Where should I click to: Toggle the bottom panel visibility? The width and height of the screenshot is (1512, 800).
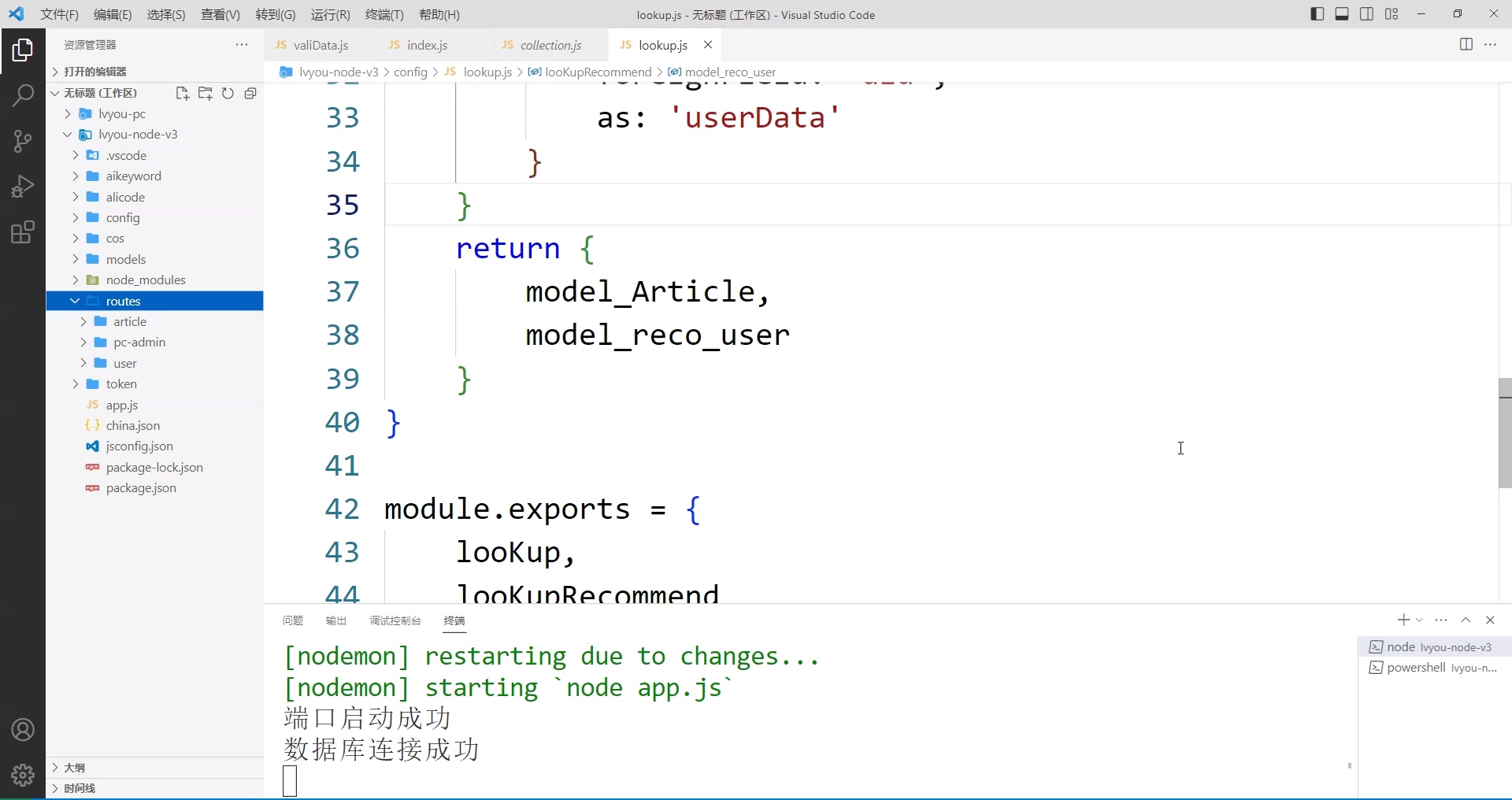pyautogui.click(x=1342, y=14)
